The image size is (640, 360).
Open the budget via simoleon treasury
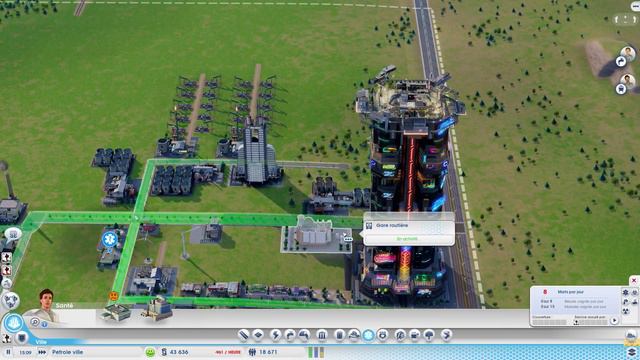(x=175, y=352)
